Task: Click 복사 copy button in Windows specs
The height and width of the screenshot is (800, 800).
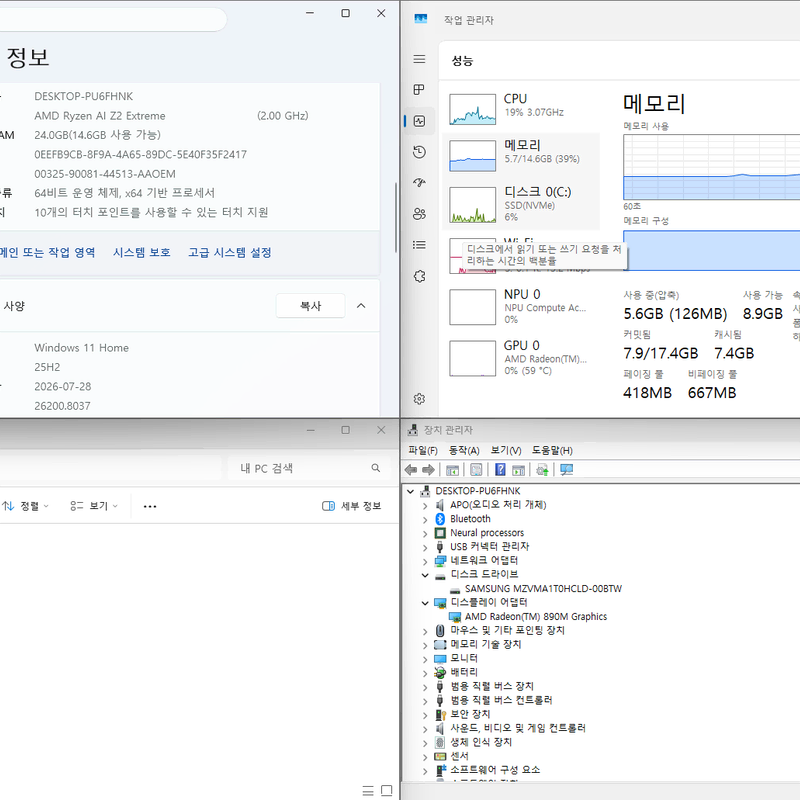Action: (x=310, y=306)
